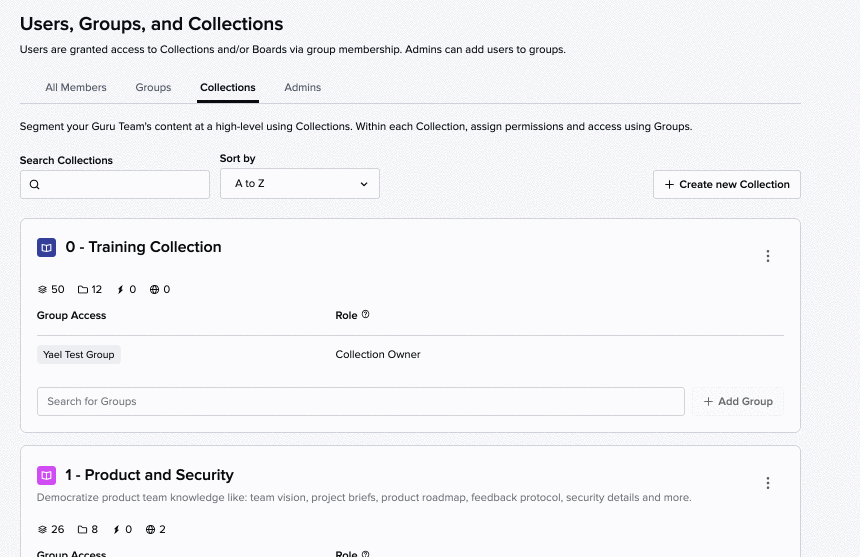Image resolution: width=860 pixels, height=557 pixels.
Task: Click the Collection Owner role text
Action: [378, 355]
